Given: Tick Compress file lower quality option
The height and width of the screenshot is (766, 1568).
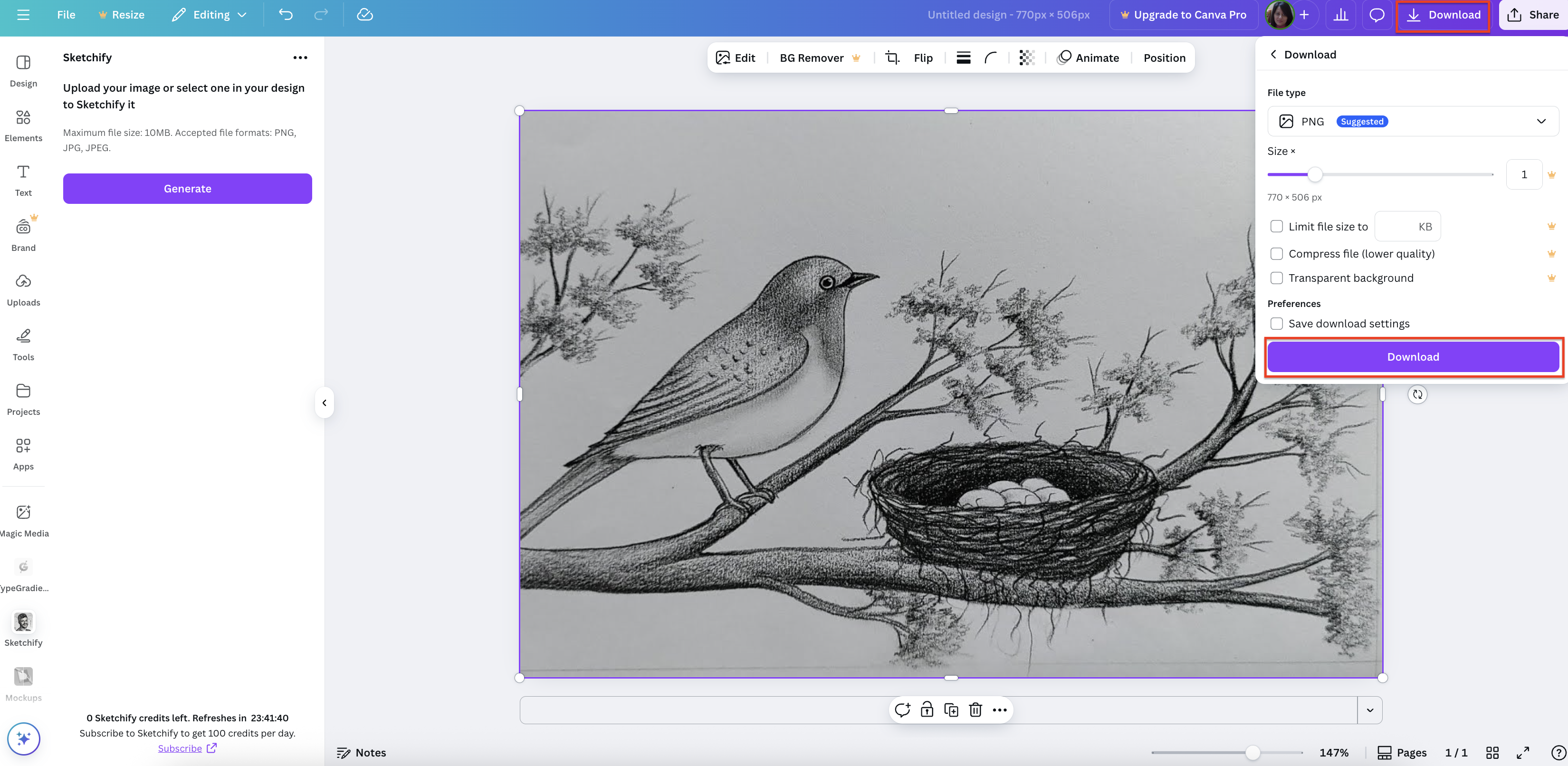Looking at the screenshot, I should pos(1276,253).
